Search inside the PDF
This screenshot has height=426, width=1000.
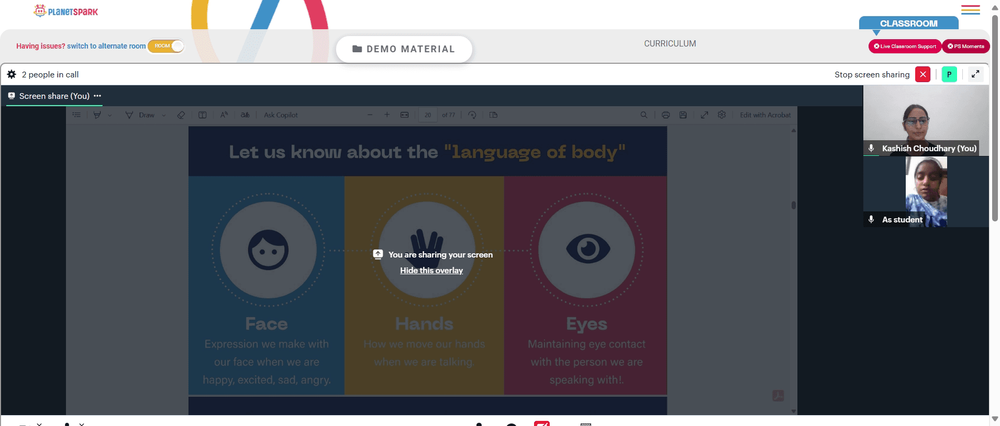(x=644, y=115)
